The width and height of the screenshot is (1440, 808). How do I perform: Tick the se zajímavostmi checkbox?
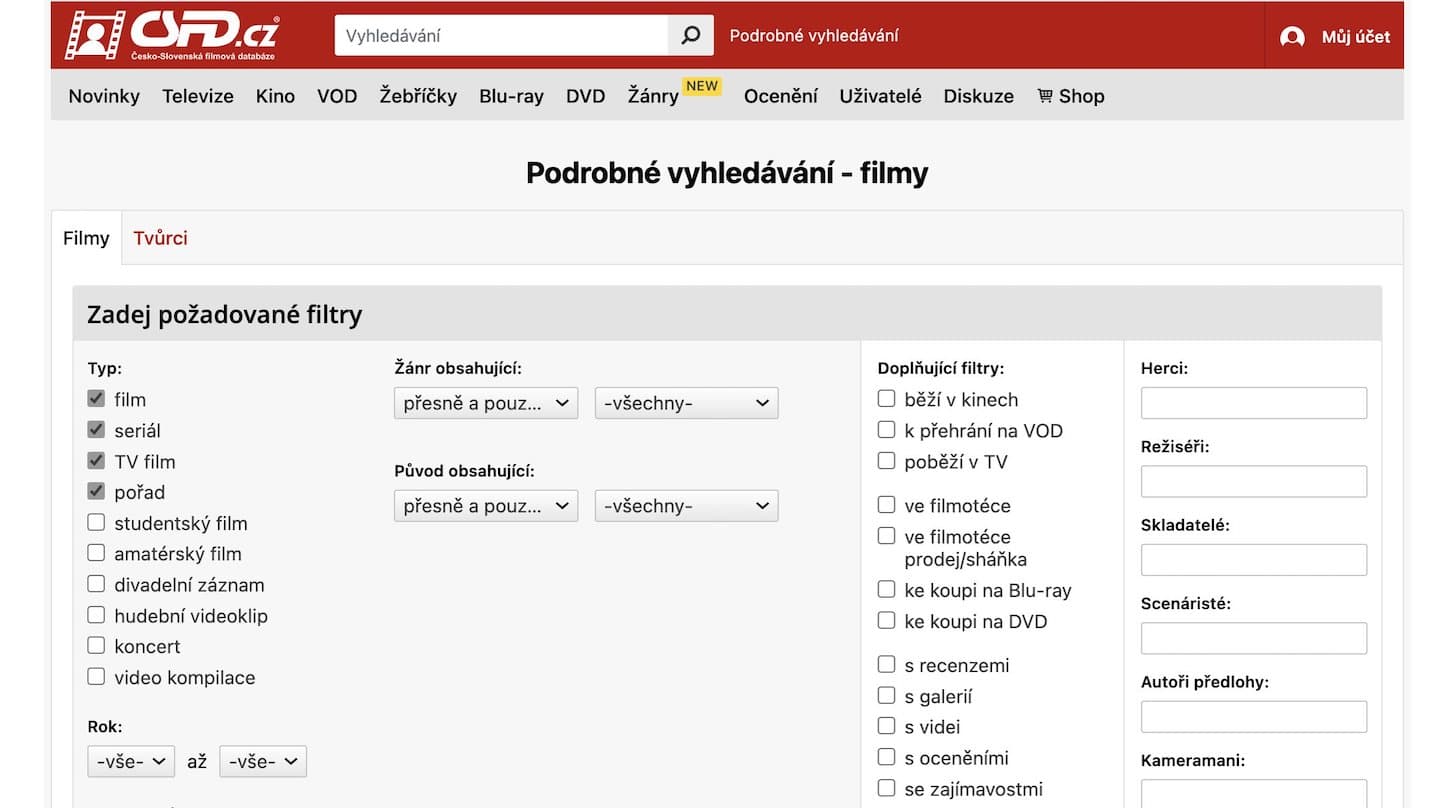(886, 788)
